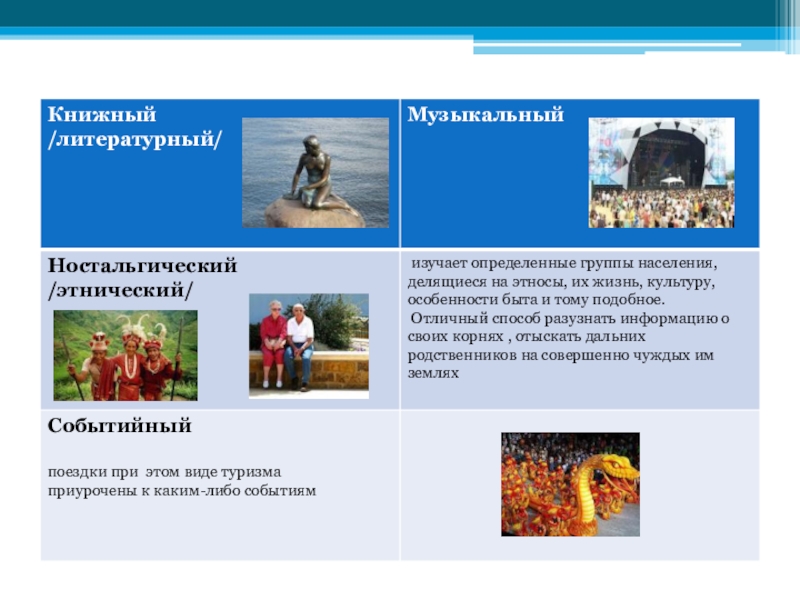Select the golden dragon carnival photo
800x600 pixels.
[570, 484]
